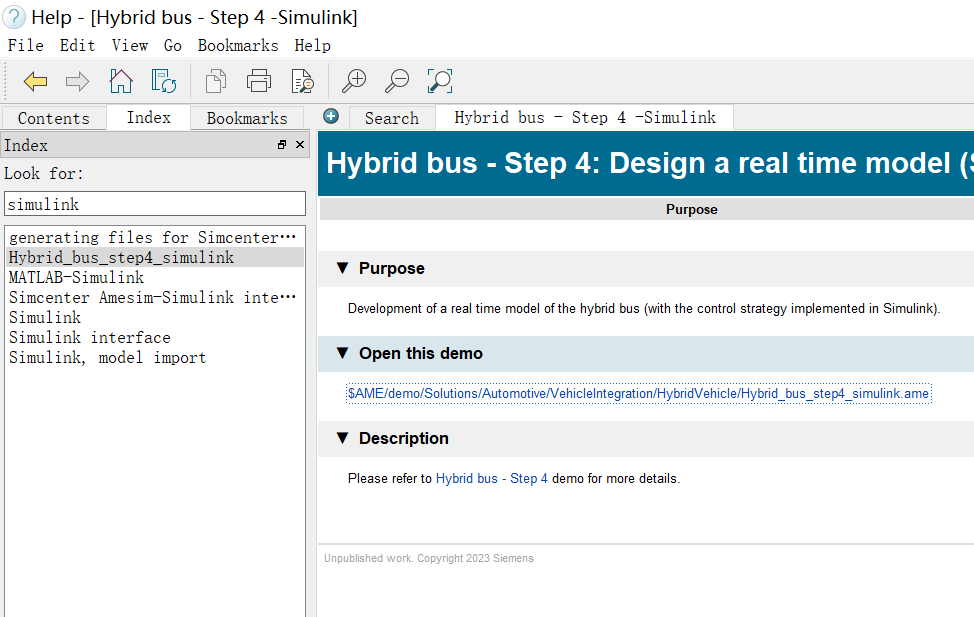
Task: Select MATLAB-Simulink in the index list
Action: [x=76, y=278]
